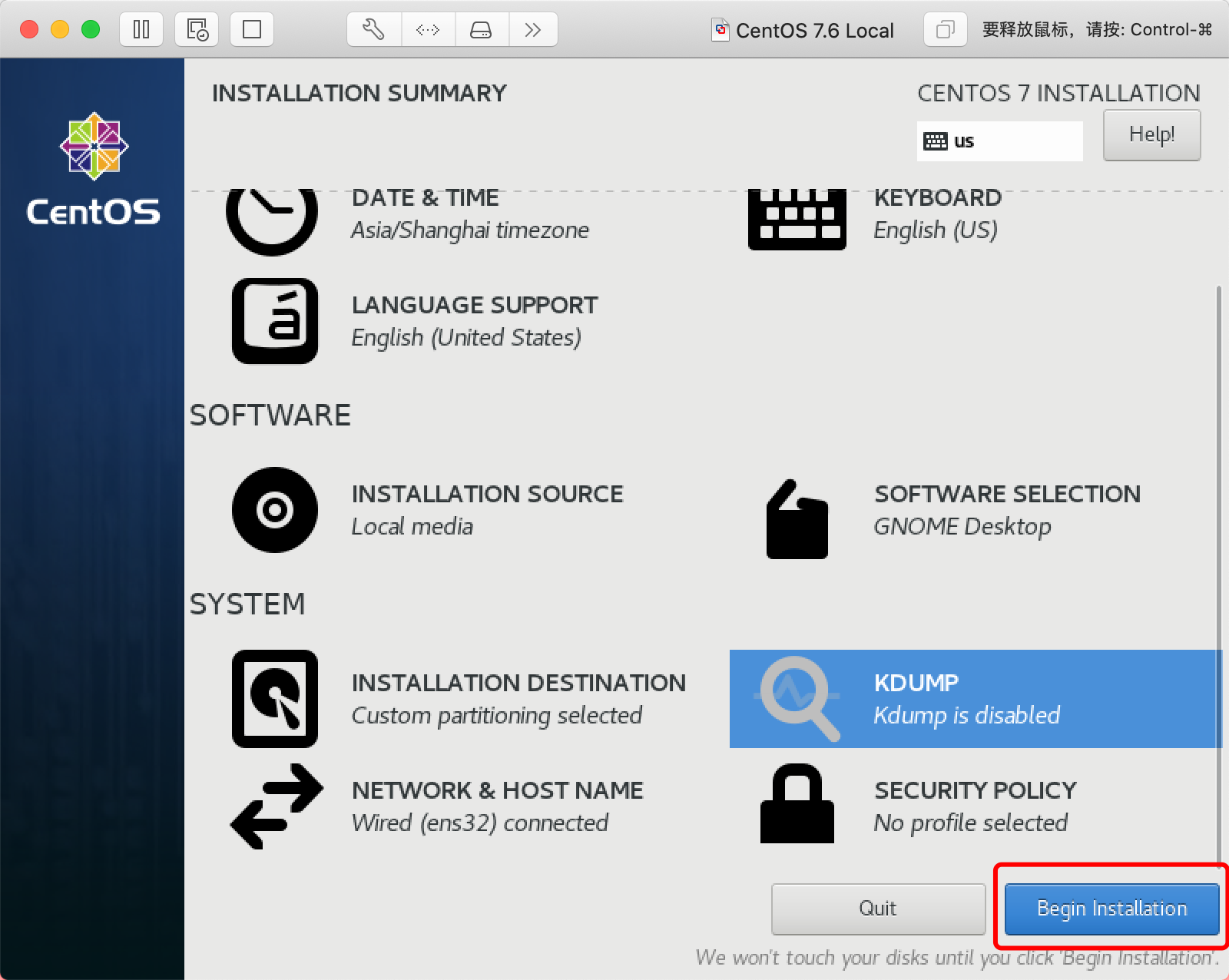Click the window resize icon near title

click(945, 29)
